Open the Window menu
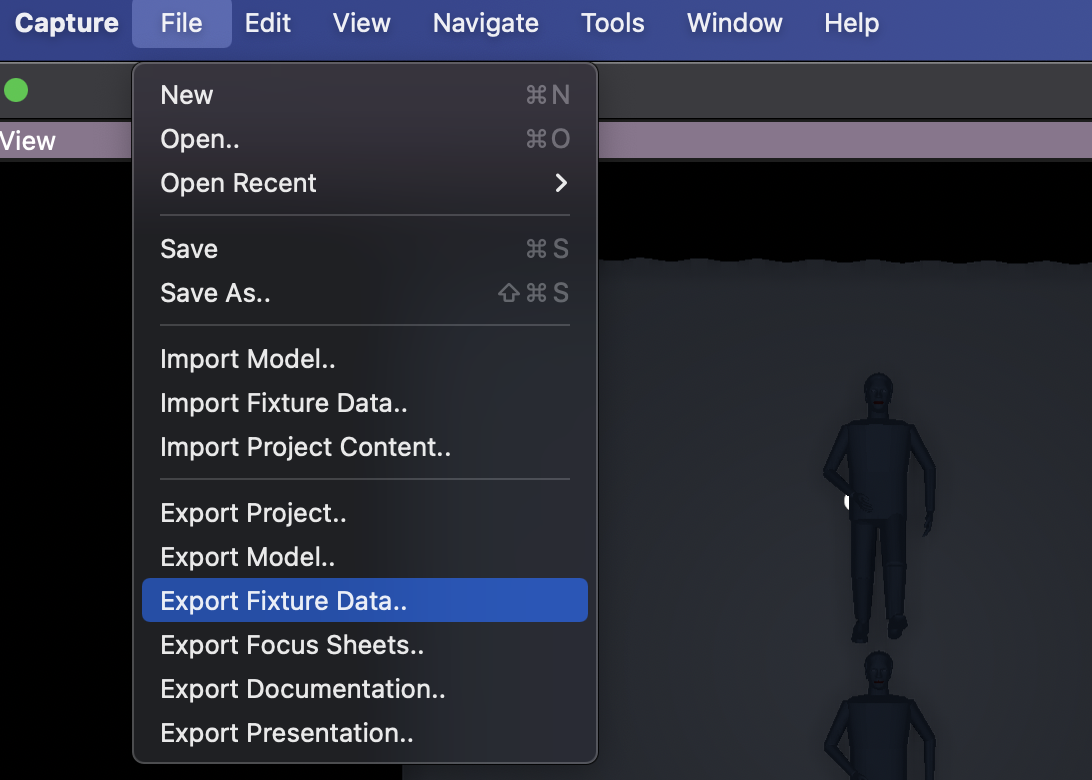This screenshot has height=780, width=1092. [734, 24]
